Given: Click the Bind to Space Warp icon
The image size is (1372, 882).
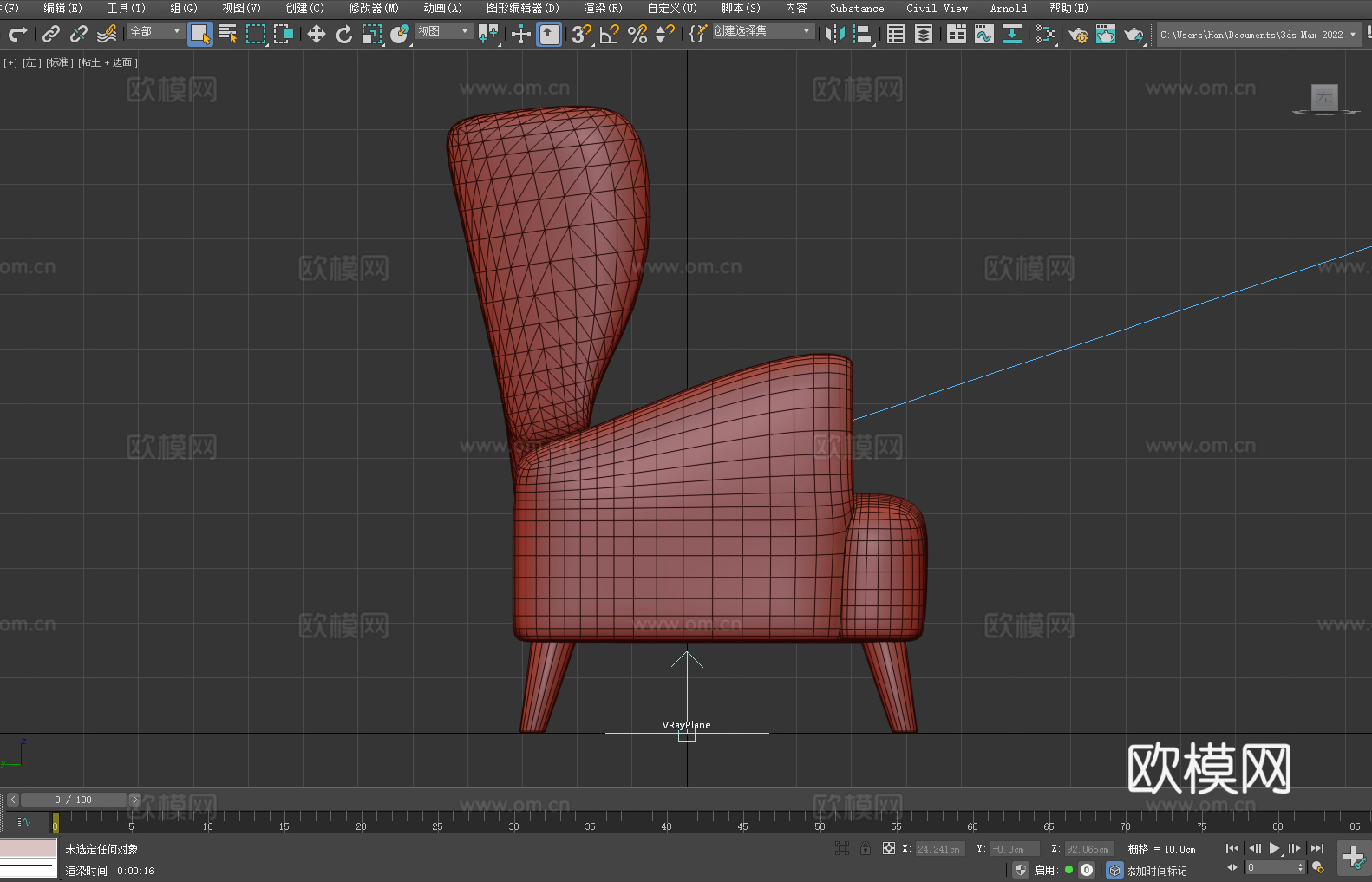Looking at the screenshot, I should pyautogui.click(x=107, y=34).
